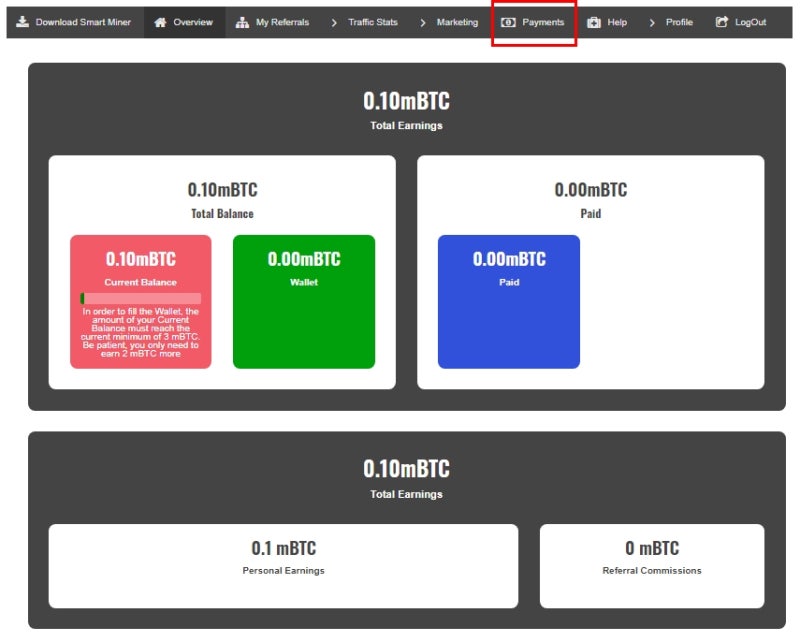Click the Referral Commissions label
This screenshot has width=800, height=642.
click(652, 571)
